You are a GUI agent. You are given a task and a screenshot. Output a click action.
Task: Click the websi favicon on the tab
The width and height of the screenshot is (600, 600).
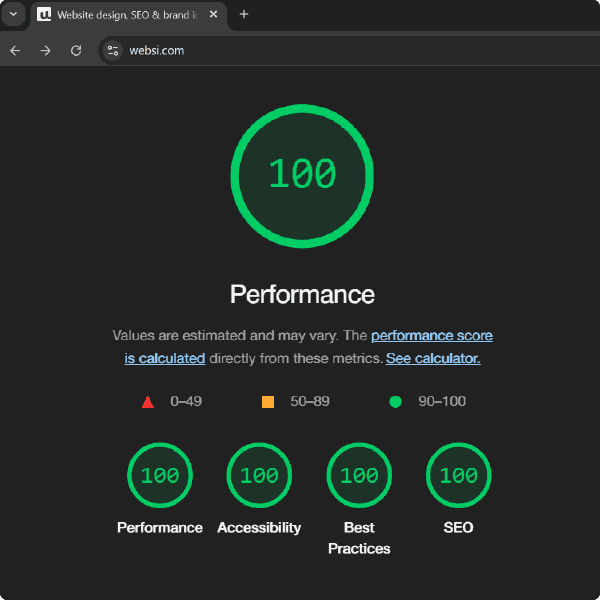point(44,15)
